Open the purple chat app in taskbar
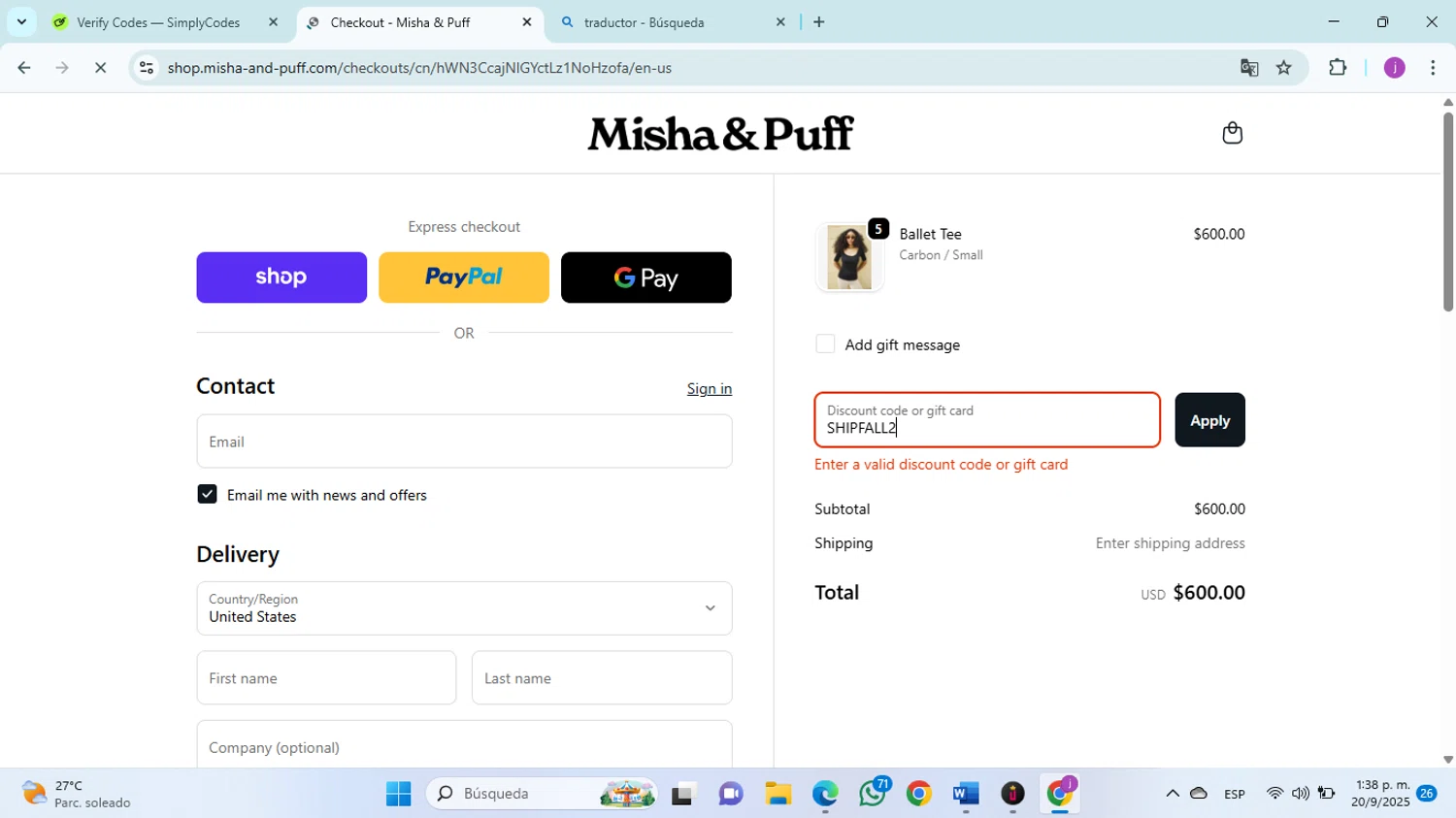The height and width of the screenshot is (818, 1456). coord(731,795)
